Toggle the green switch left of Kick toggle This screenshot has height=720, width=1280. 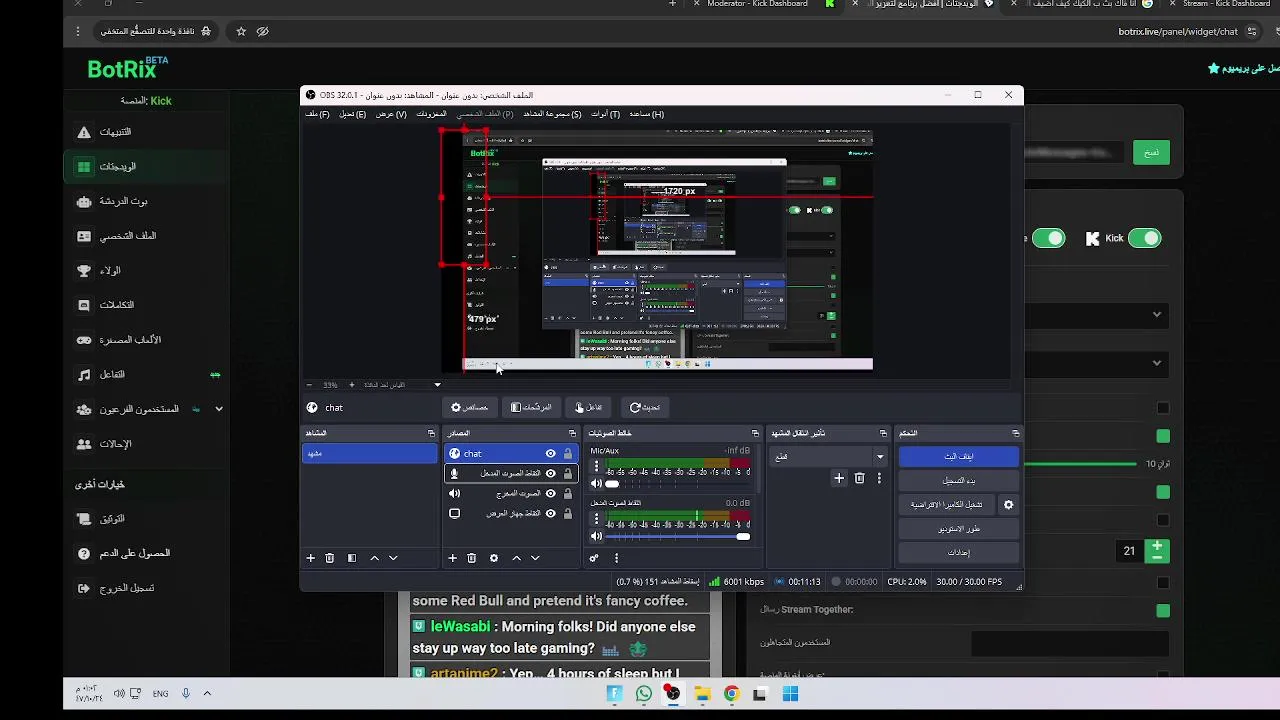tap(1049, 238)
